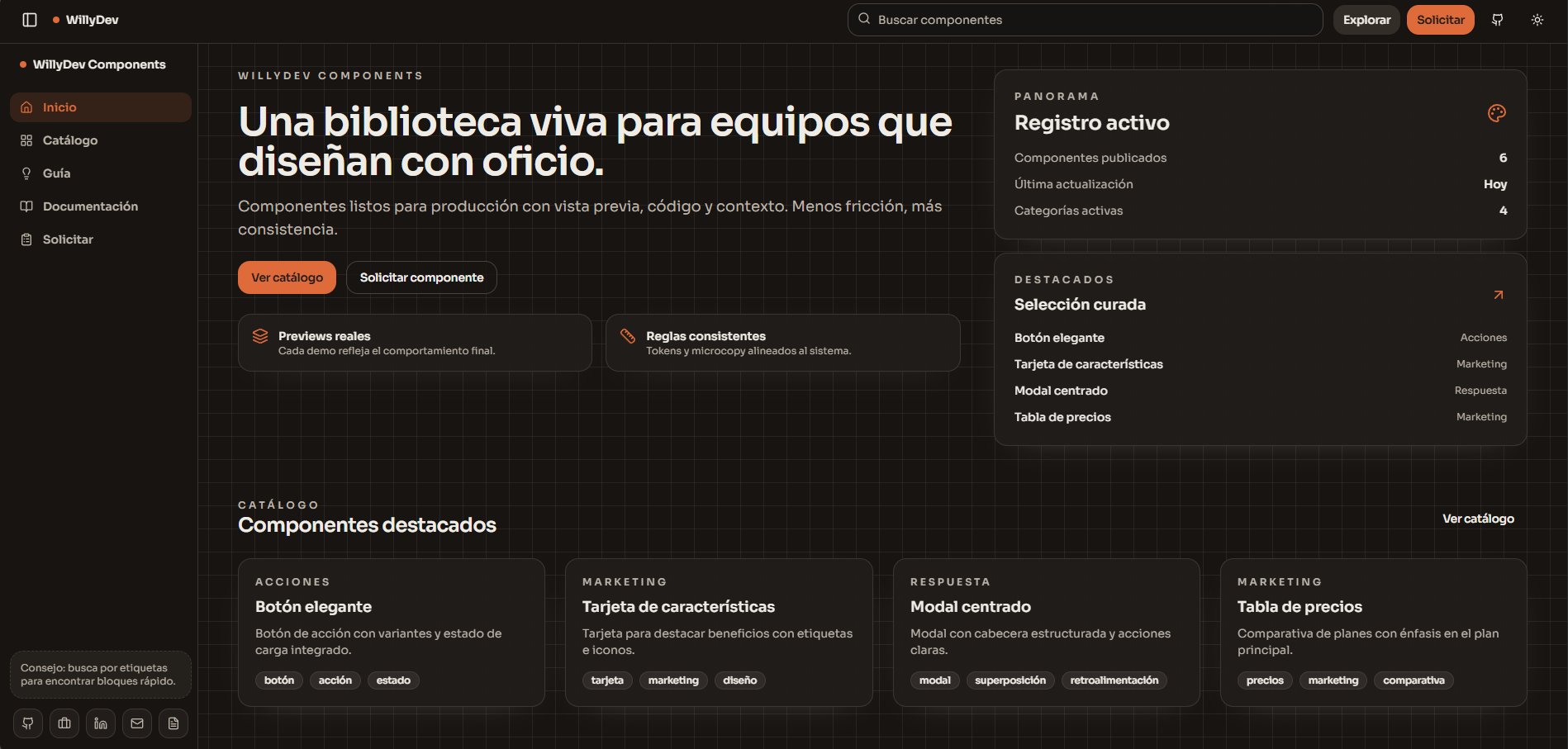Click the layers icon beside Previews reales
This screenshot has width=1568, height=749.
tap(260, 336)
